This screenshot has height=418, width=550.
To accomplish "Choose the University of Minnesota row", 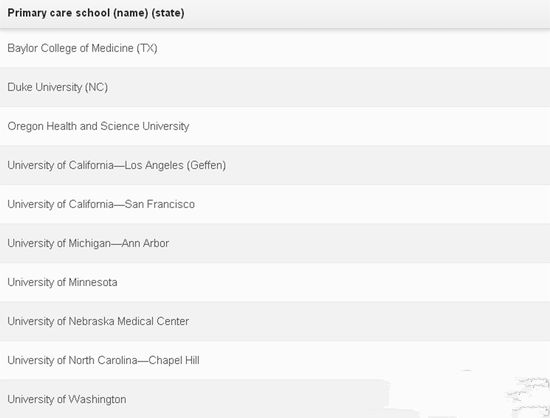I will [275, 282].
